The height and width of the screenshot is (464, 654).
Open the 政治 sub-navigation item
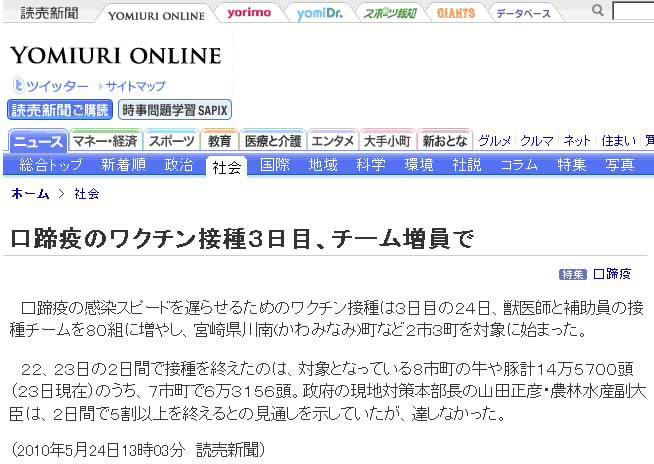179,165
